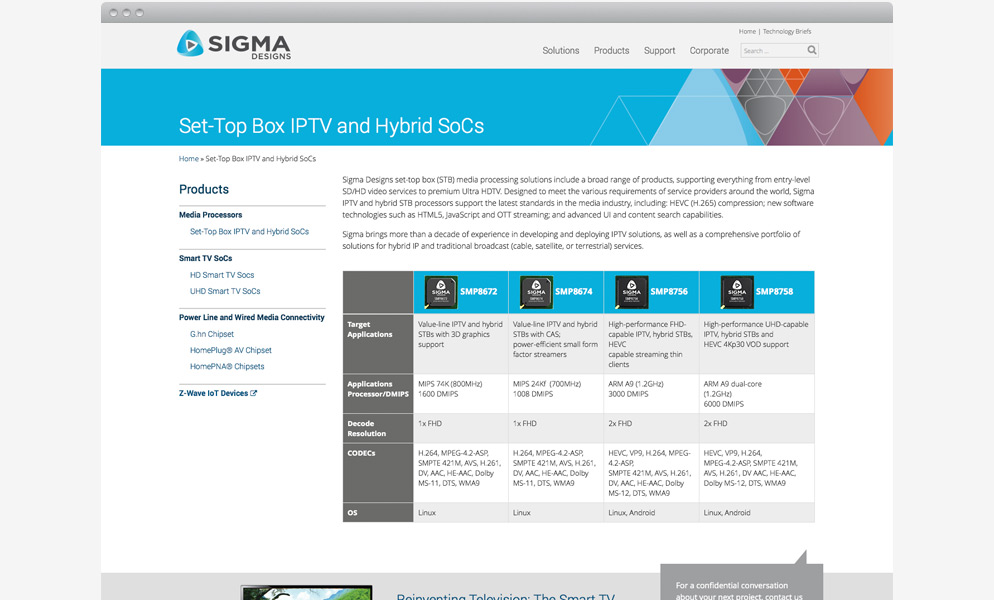Click the Smart TV SoCs sidebar heading
994x600 pixels.
[x=205, y=258]
